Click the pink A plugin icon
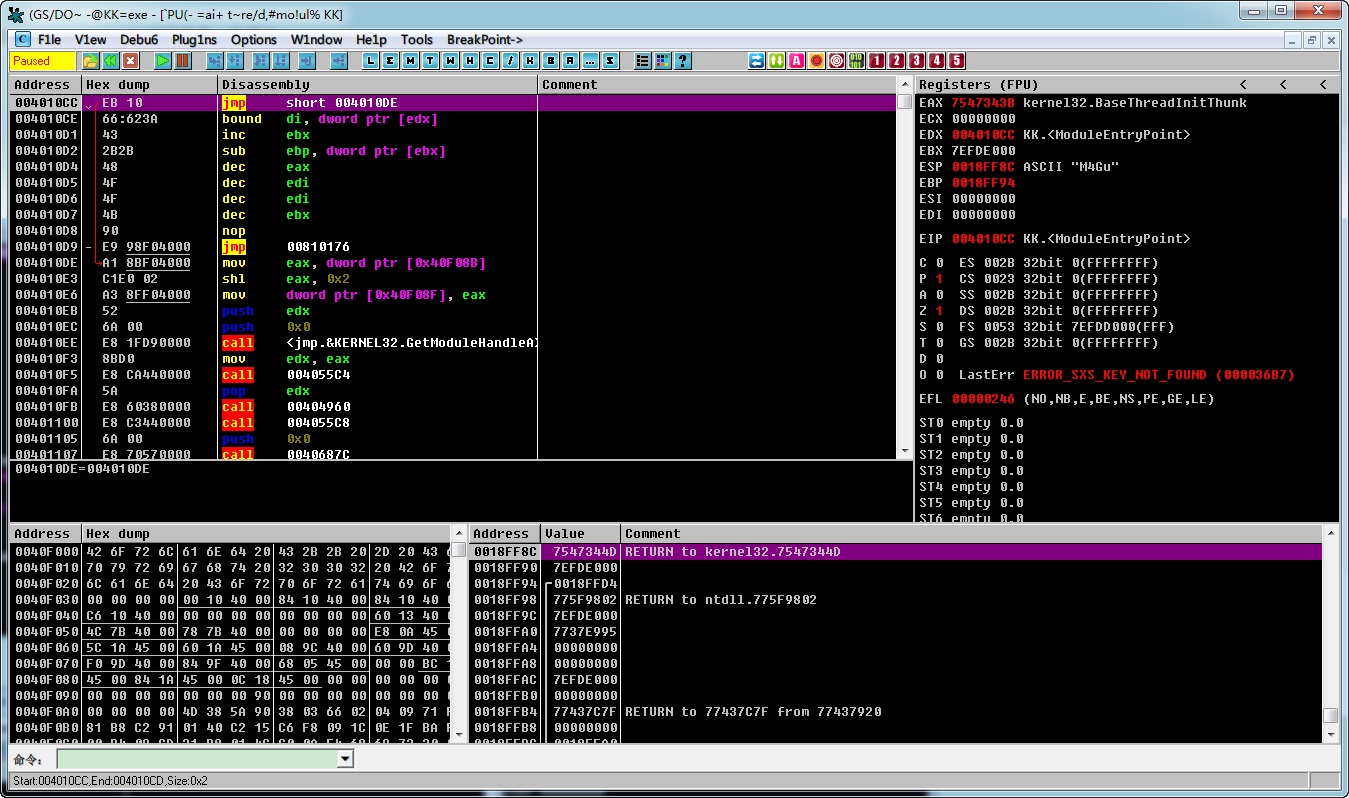This screenshot has height=798, width=1349. 796,61
